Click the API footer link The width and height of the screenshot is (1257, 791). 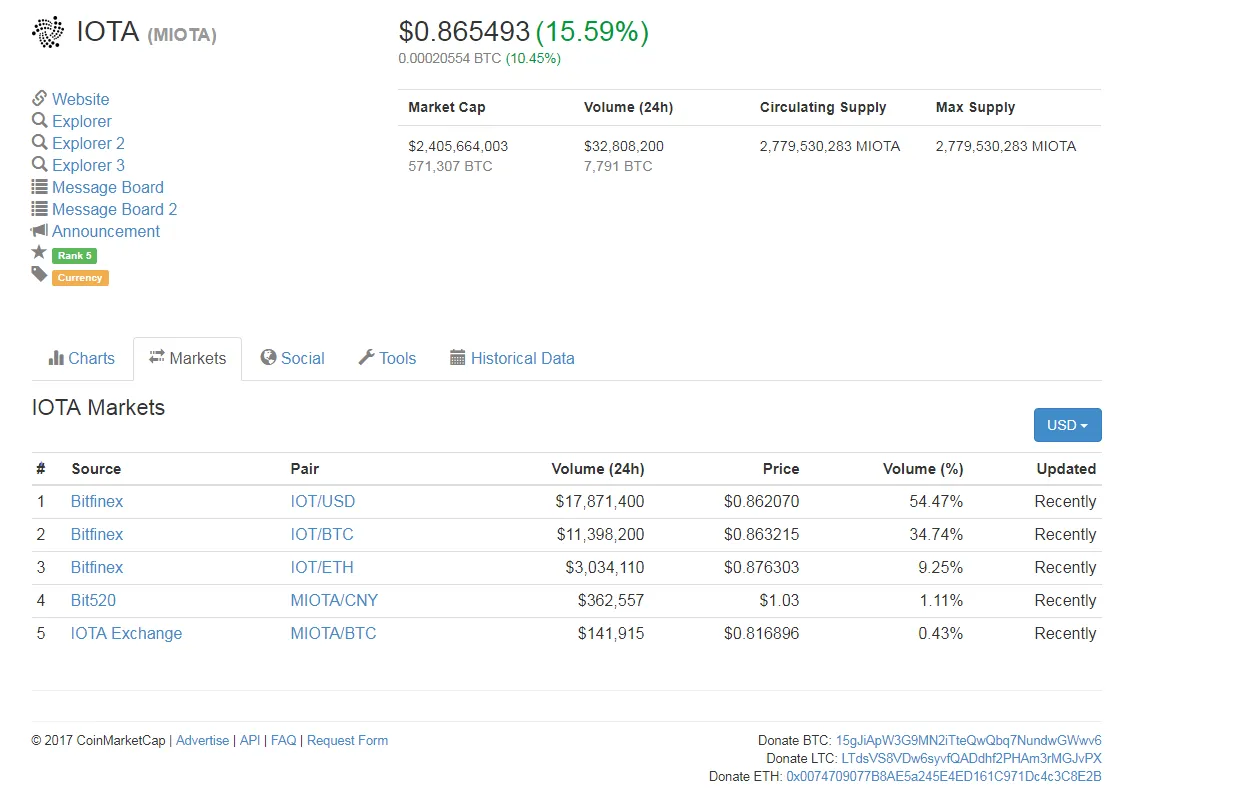coord(250,740)
